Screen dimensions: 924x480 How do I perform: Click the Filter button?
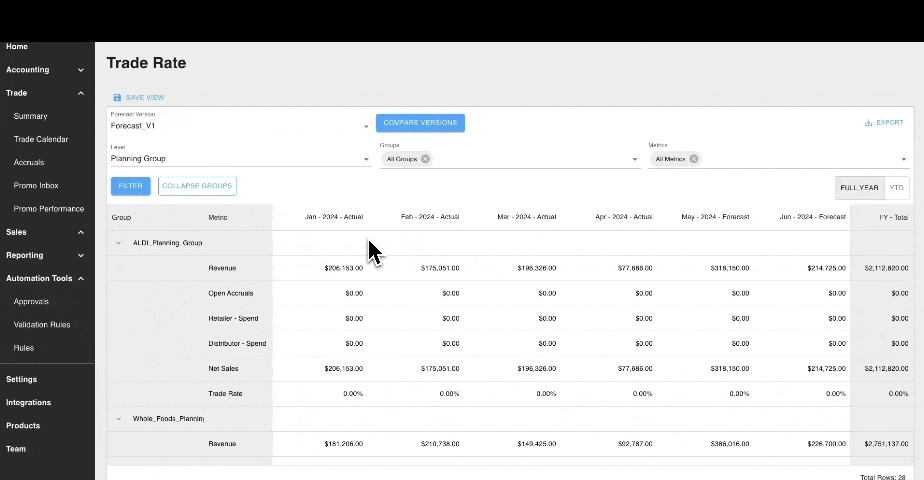[x=130, y=186]
